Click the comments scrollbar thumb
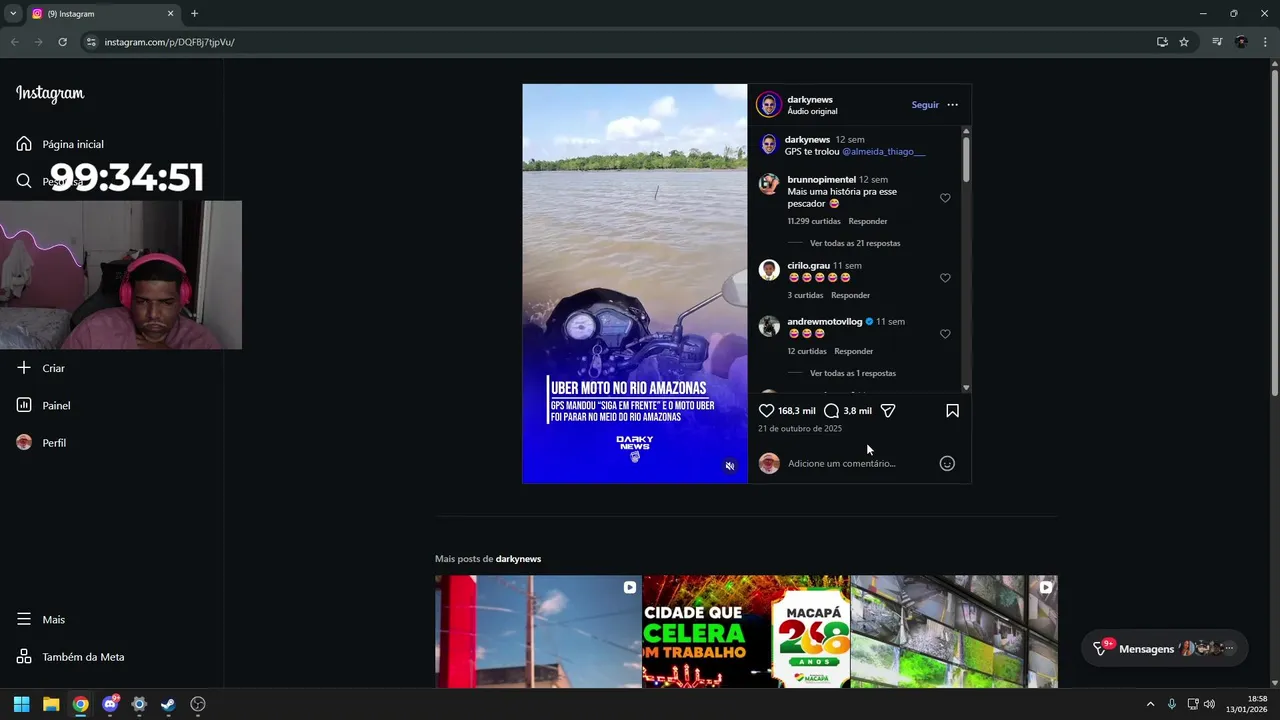This screenshot has width=1280, height=720. point(966,159)
